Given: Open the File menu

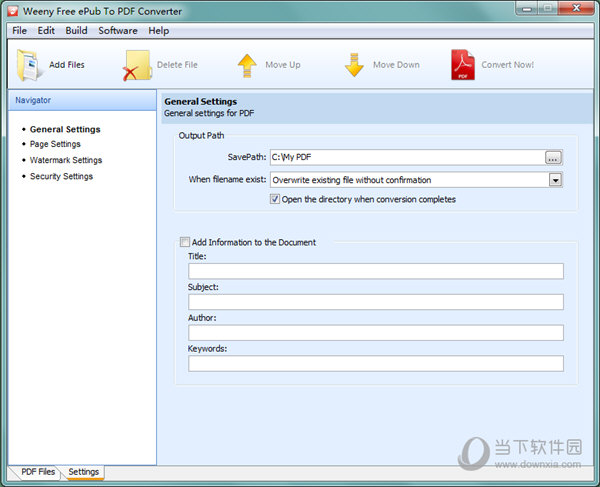Looking at the screenshot, I should point(19,31).
